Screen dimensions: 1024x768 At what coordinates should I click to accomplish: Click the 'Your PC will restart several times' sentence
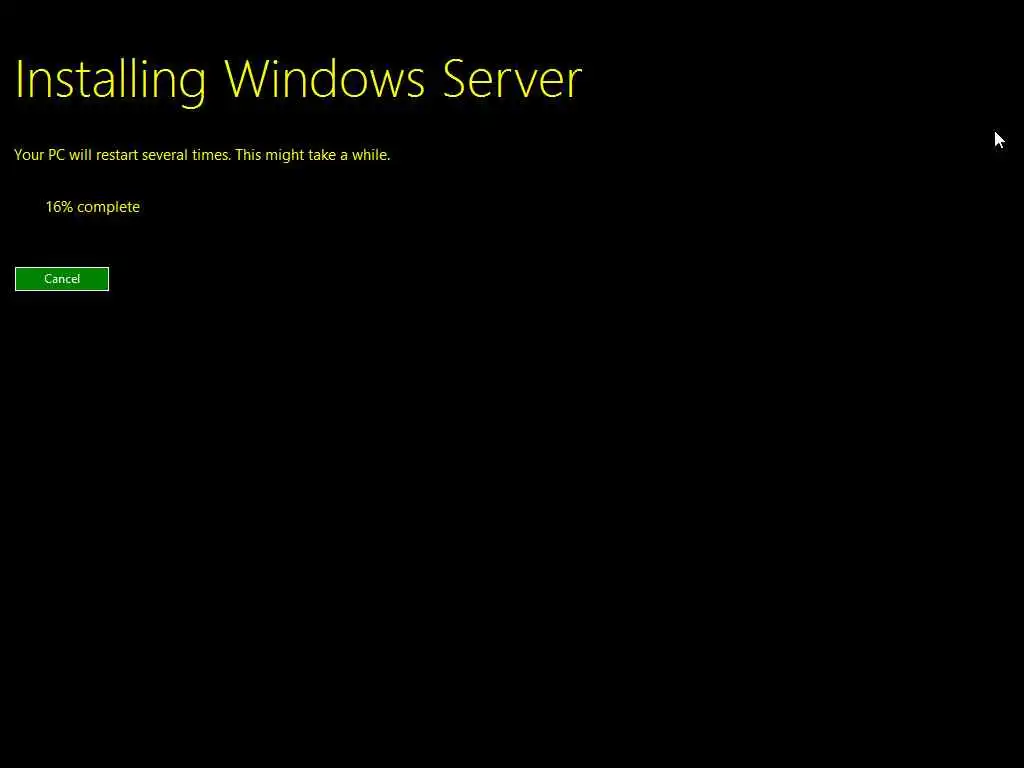122,155
